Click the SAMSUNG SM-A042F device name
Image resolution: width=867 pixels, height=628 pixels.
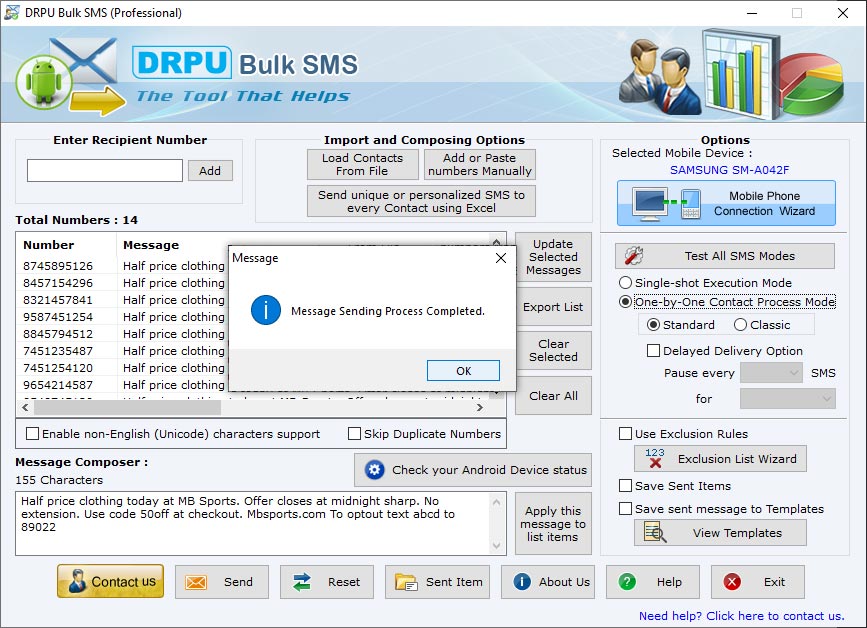click(729, 170)
